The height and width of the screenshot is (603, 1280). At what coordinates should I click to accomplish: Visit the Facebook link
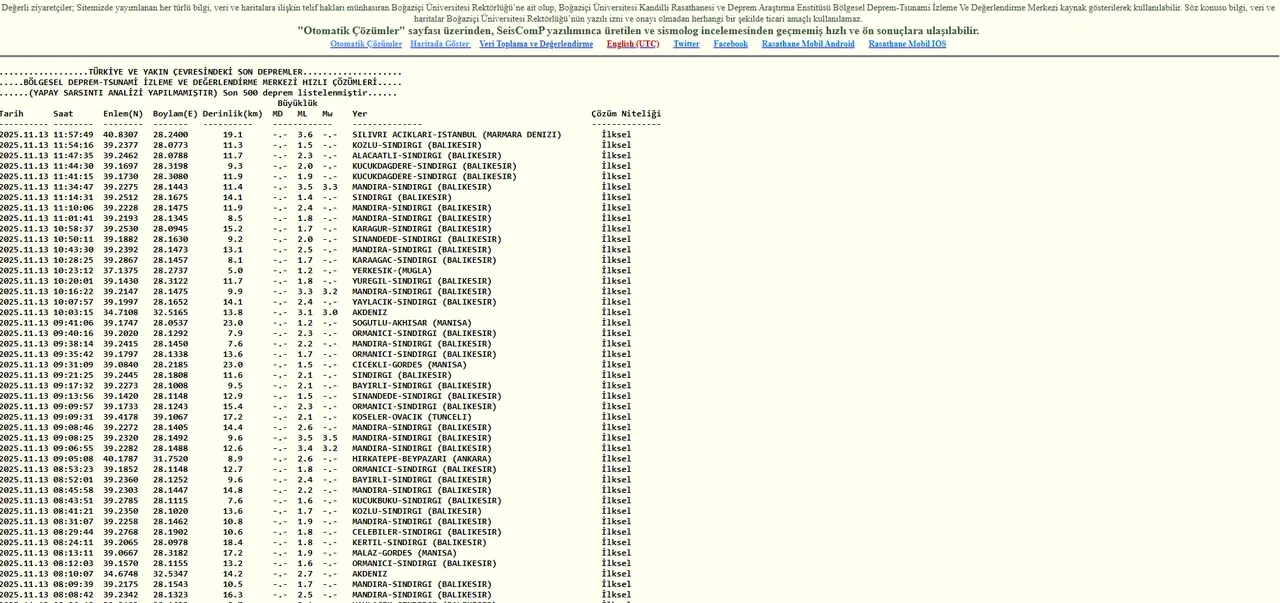(x=730, y=44)
